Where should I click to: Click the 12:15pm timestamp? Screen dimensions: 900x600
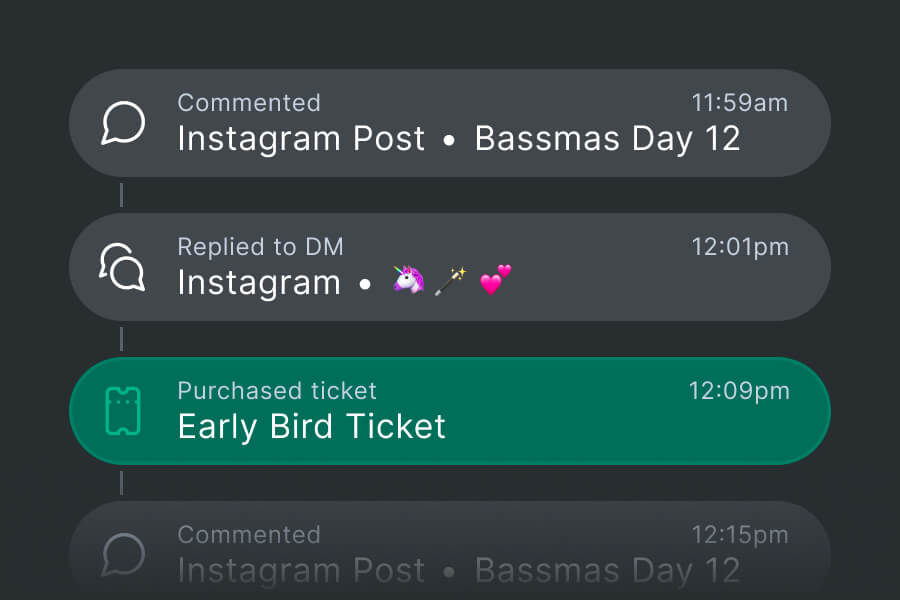pyautogui.click(x=740, y=535)
